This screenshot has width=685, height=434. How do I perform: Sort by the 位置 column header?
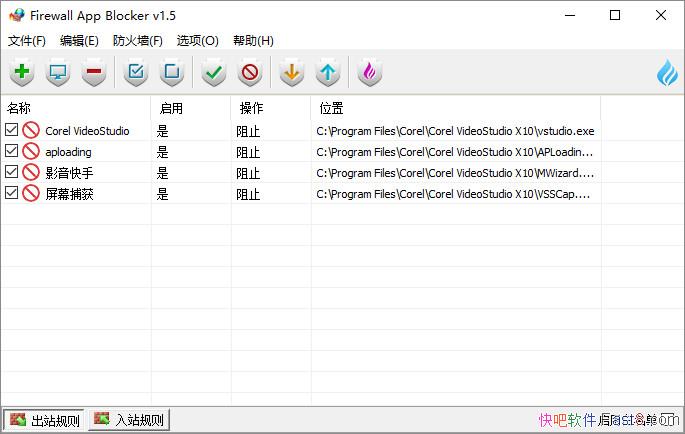coord(456,108)
